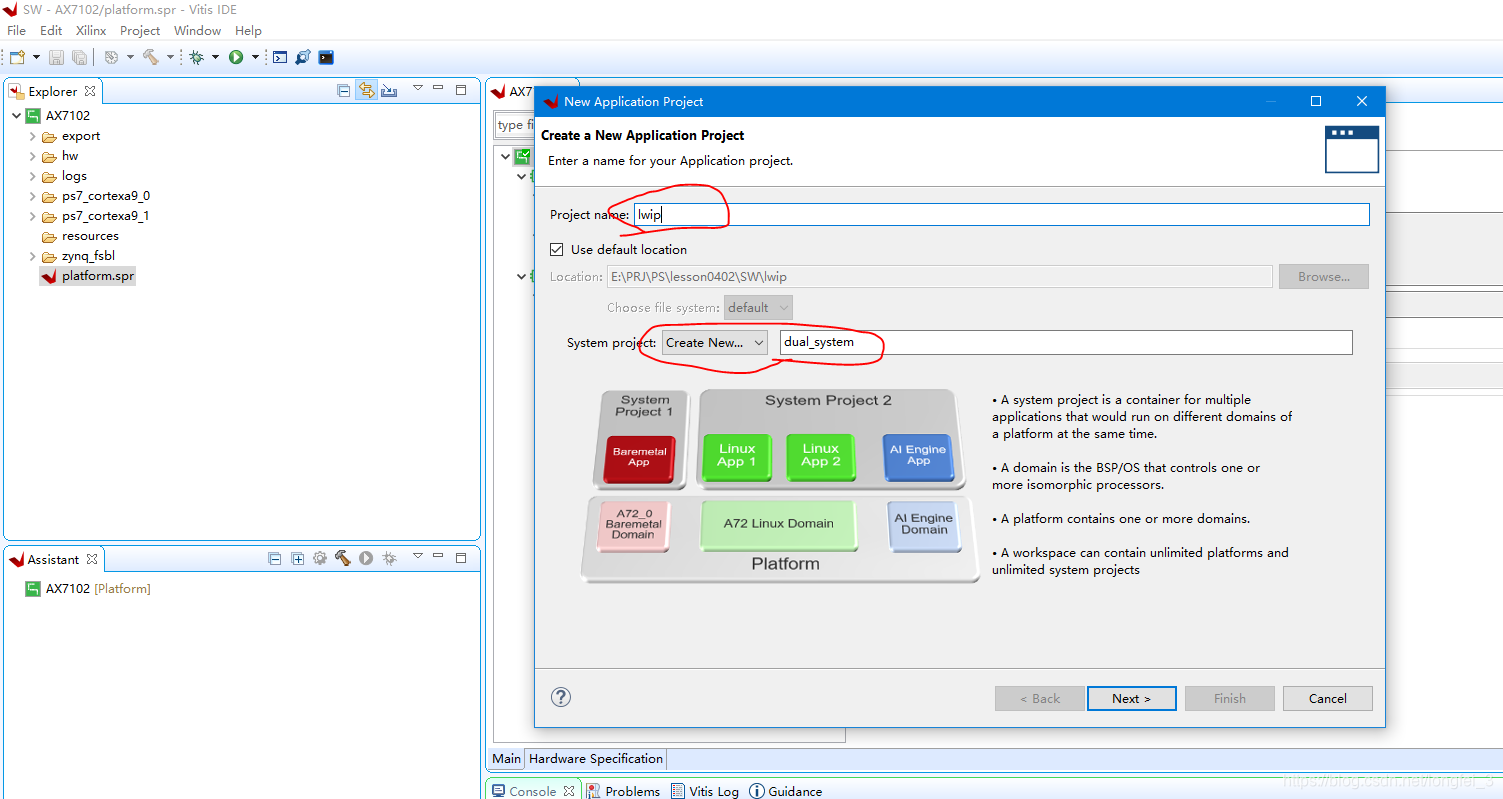The height and width of the screenshot is (799, 1503).
Task: Close the Explorer tab
Action: [89, 91]
